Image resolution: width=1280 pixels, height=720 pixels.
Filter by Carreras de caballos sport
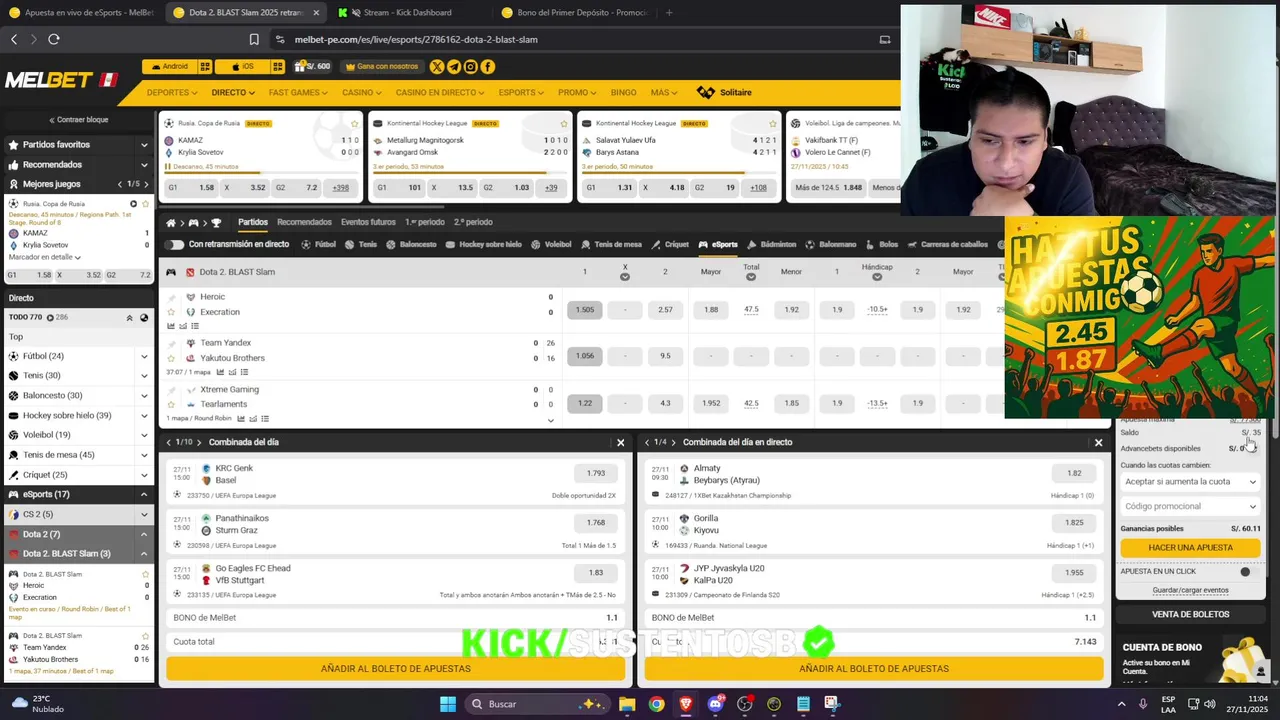tap(947, 244)
